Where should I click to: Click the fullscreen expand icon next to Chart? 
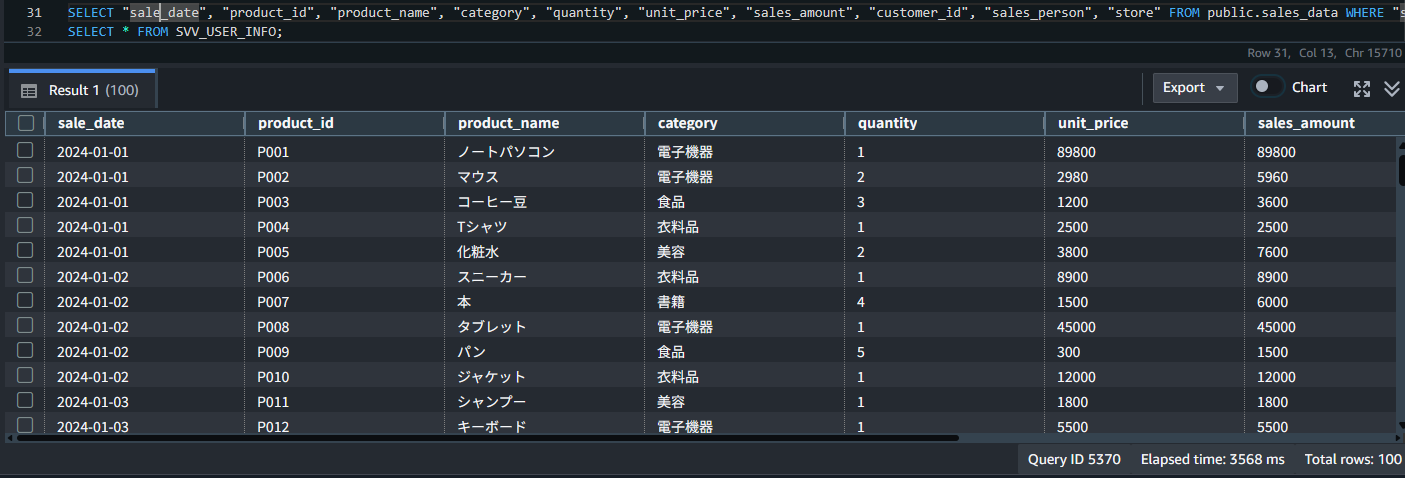click(x=1361, y=88)
